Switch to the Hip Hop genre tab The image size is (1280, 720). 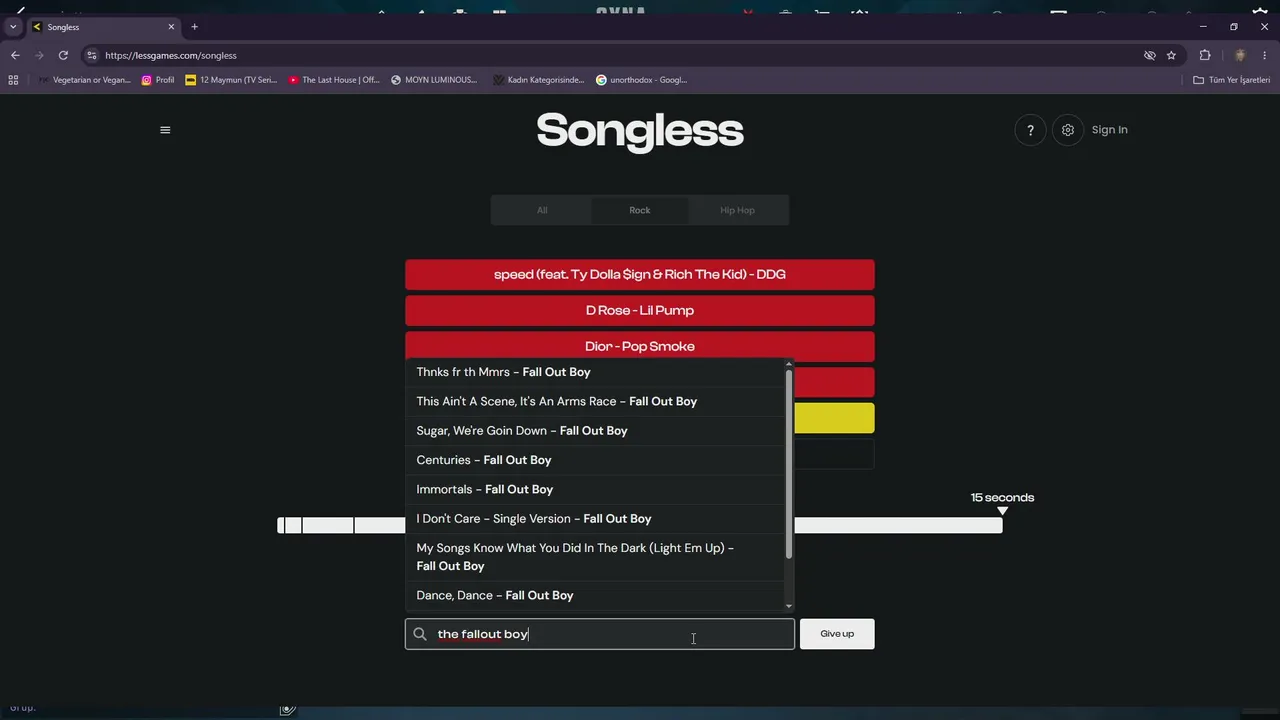click(737, 210)
